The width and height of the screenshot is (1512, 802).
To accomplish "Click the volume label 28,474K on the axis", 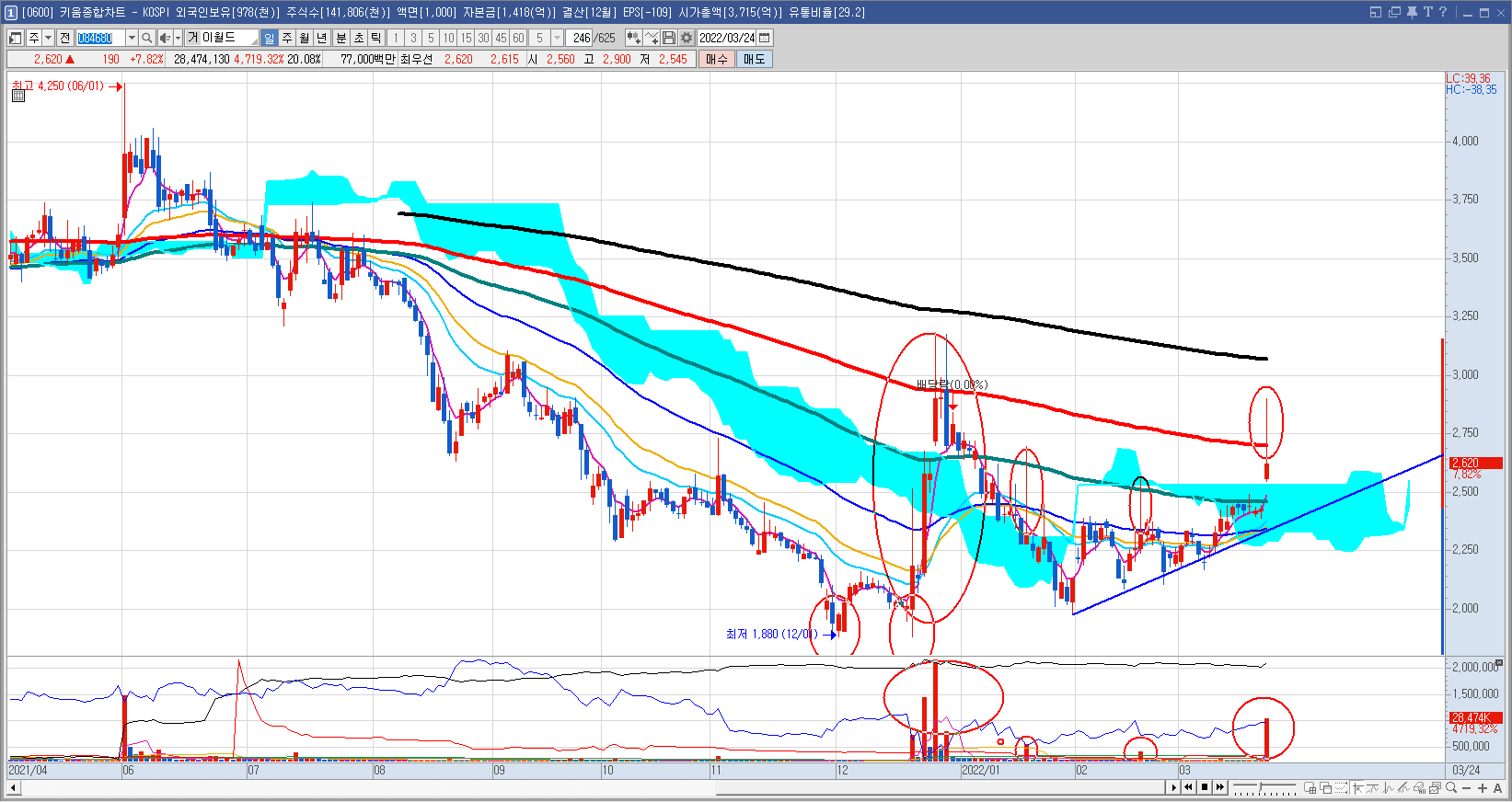I will [1475, 717].
